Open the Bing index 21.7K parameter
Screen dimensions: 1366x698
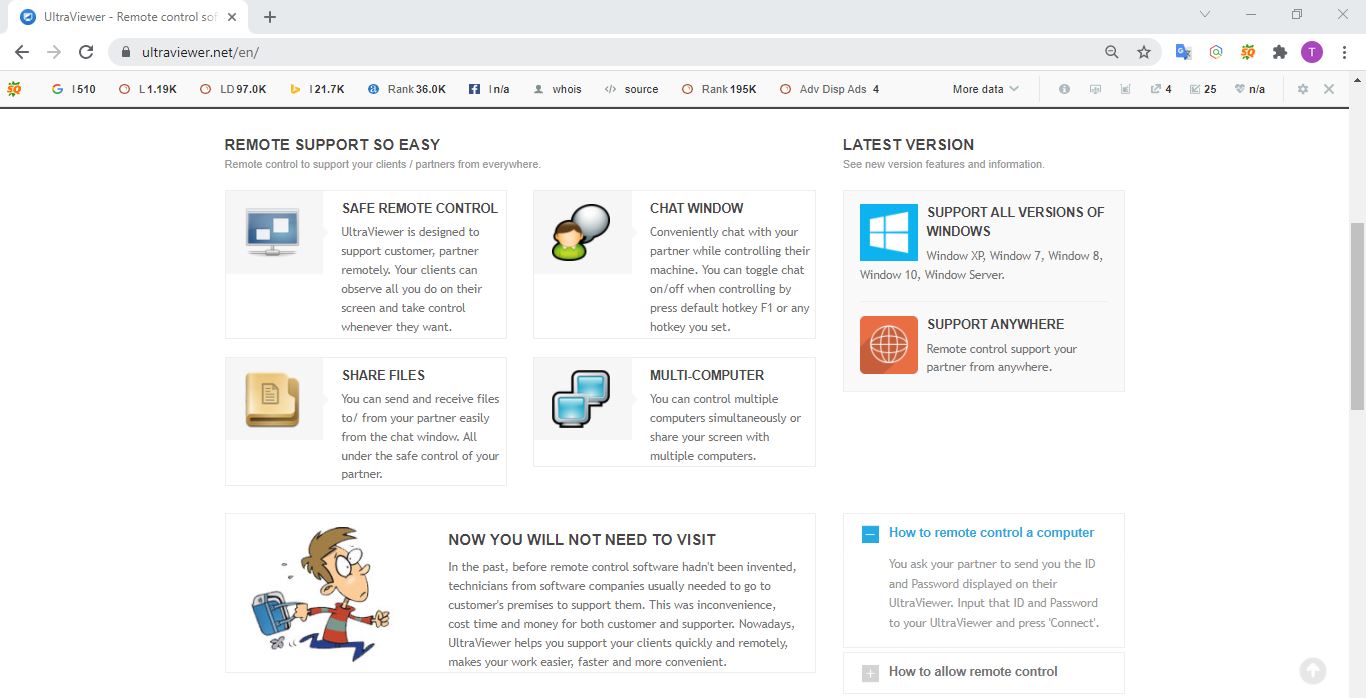click(317, 89)
